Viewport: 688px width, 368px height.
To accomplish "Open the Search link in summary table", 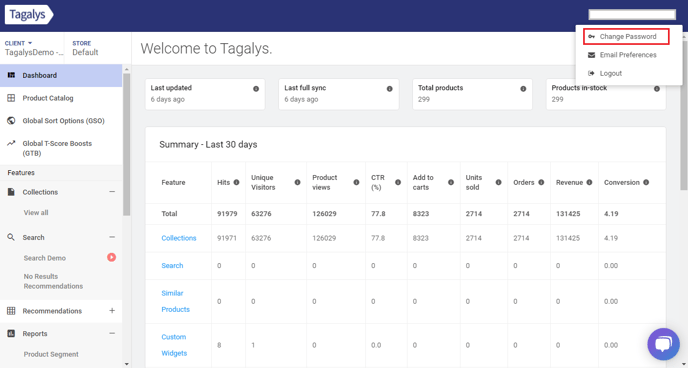I will coord(172,266).
